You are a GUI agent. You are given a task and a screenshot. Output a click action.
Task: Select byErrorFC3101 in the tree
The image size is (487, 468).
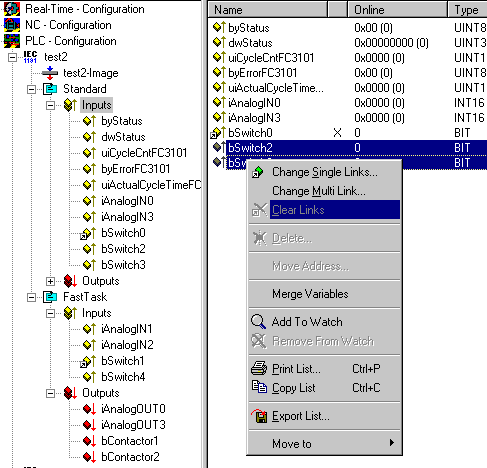tap(136, 169)
